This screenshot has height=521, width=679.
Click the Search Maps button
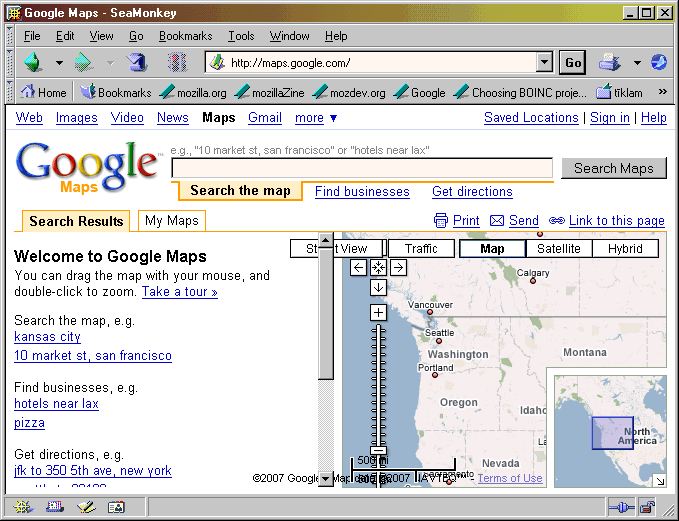click(614, 168)
